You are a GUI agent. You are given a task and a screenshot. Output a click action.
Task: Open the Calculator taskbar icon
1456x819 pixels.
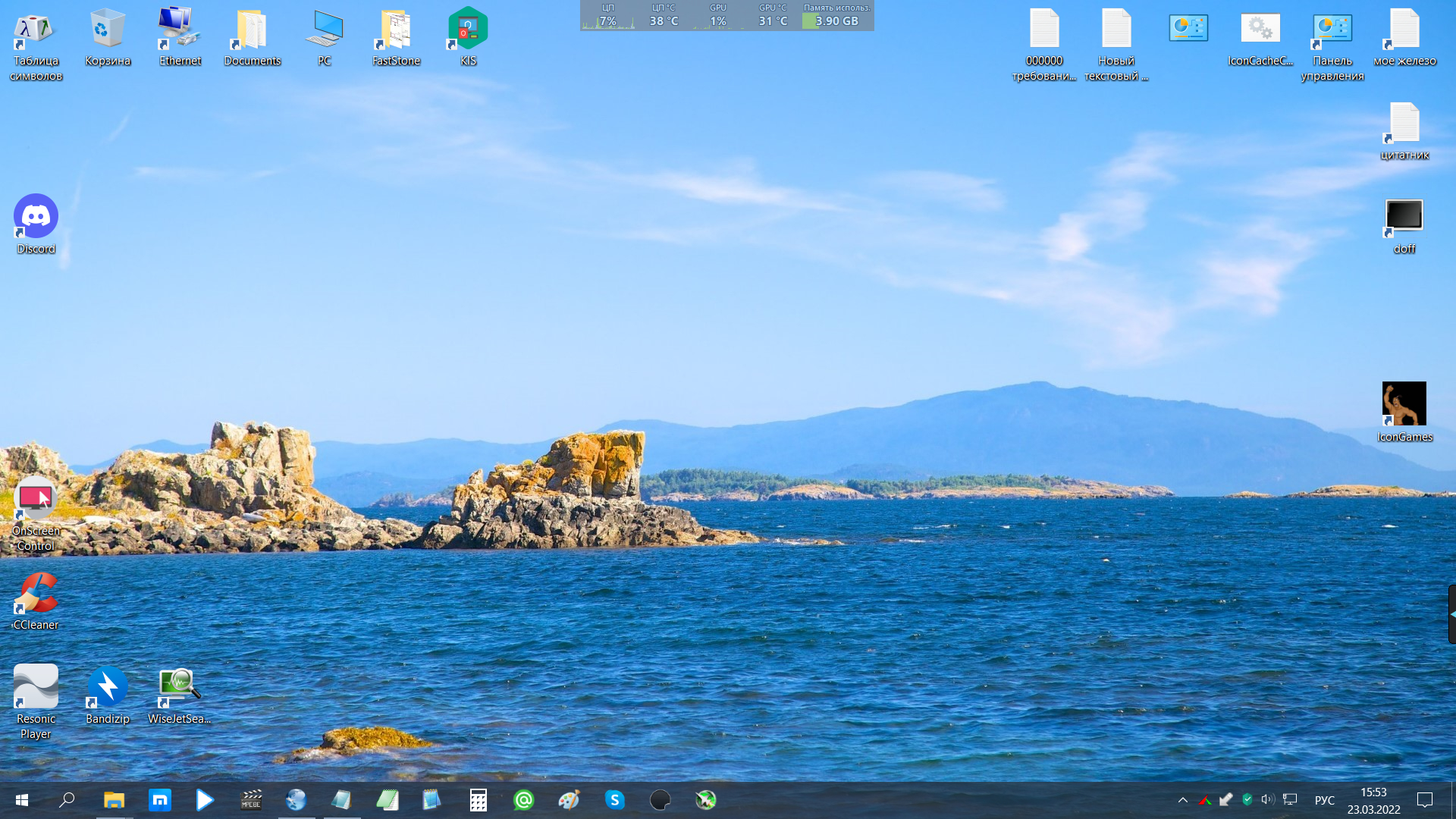click(x=478, y=800)
